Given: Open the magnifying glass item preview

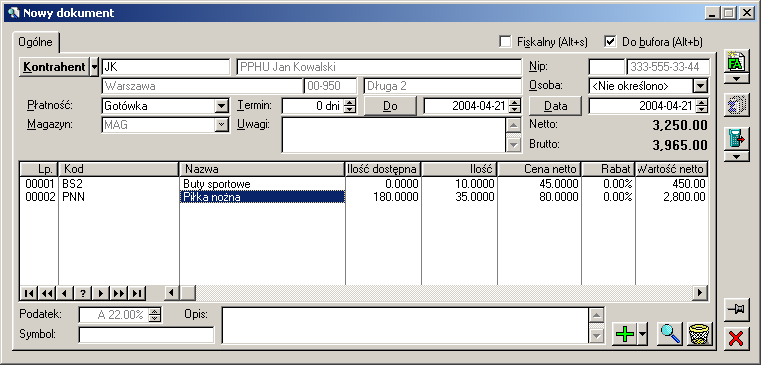Looking at the screenshot, I should (670, 334).
